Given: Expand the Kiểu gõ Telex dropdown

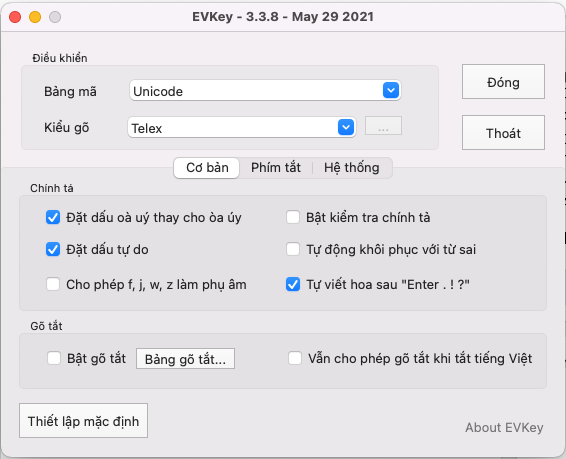Looking at the screenshot, I should pos(241,127).
